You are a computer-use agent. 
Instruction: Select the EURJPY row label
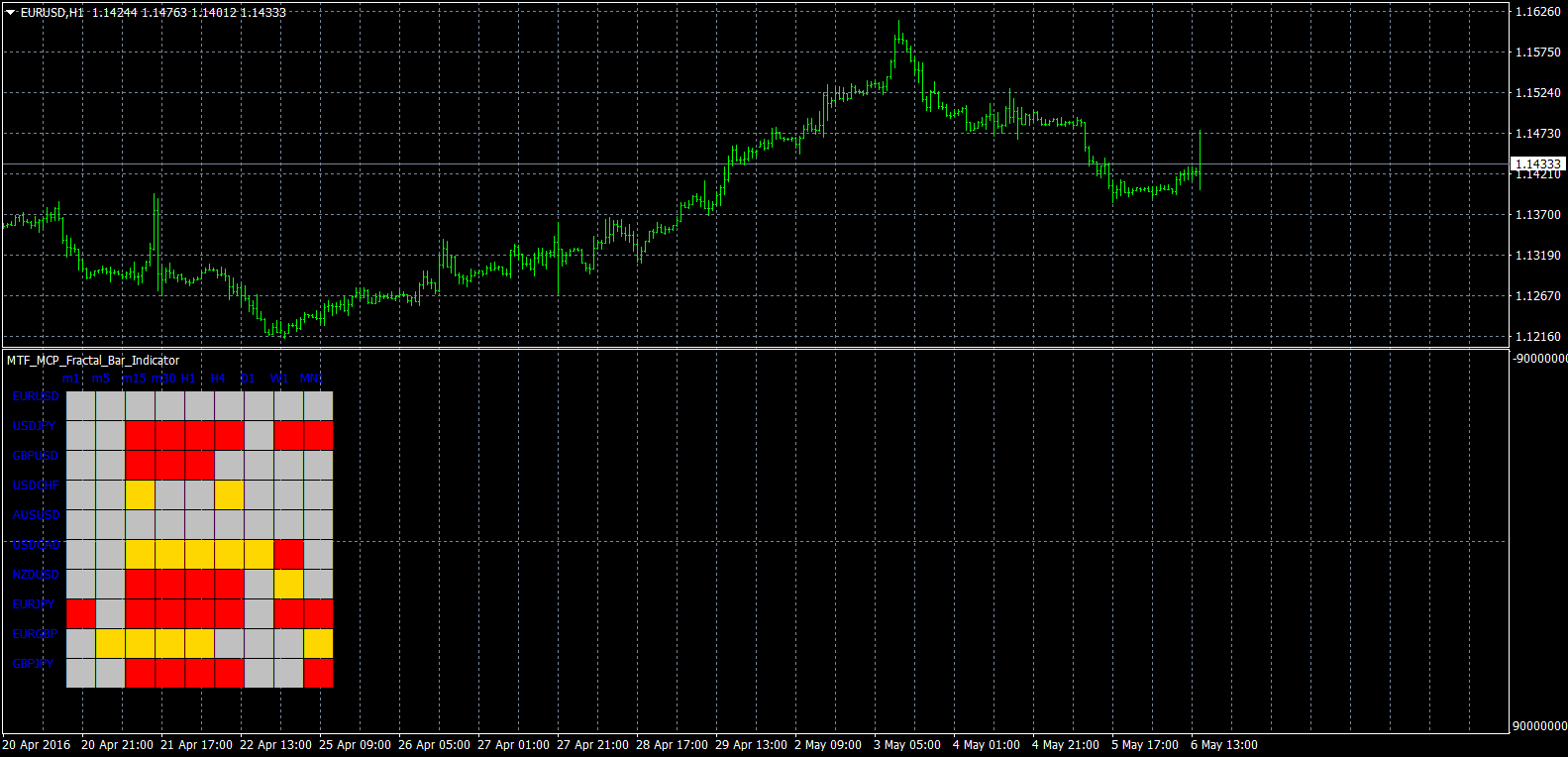tap(34, 604)
